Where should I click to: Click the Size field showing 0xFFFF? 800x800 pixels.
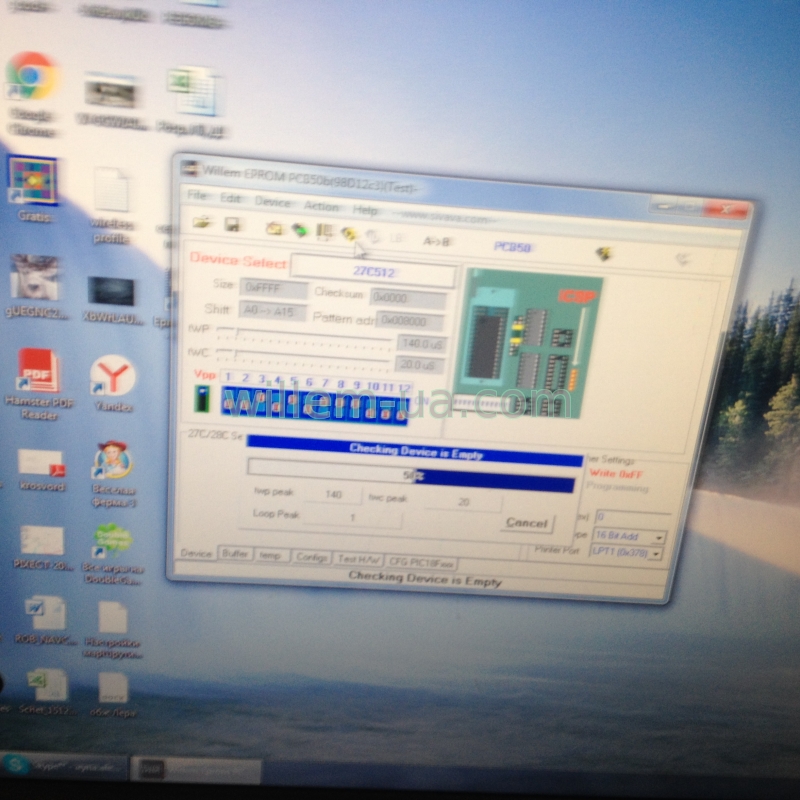coord(274,288)
